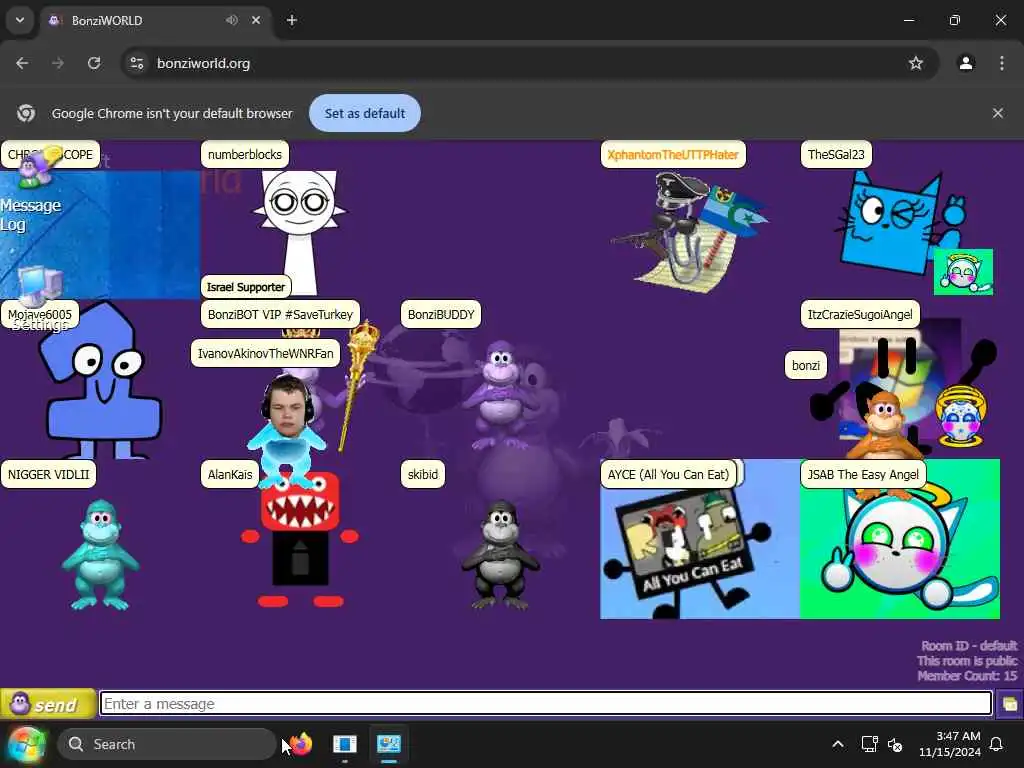The height and width of the screenshot is (768, 1024).
Task: Select the white numberblocks character
Action: (300, 229)
